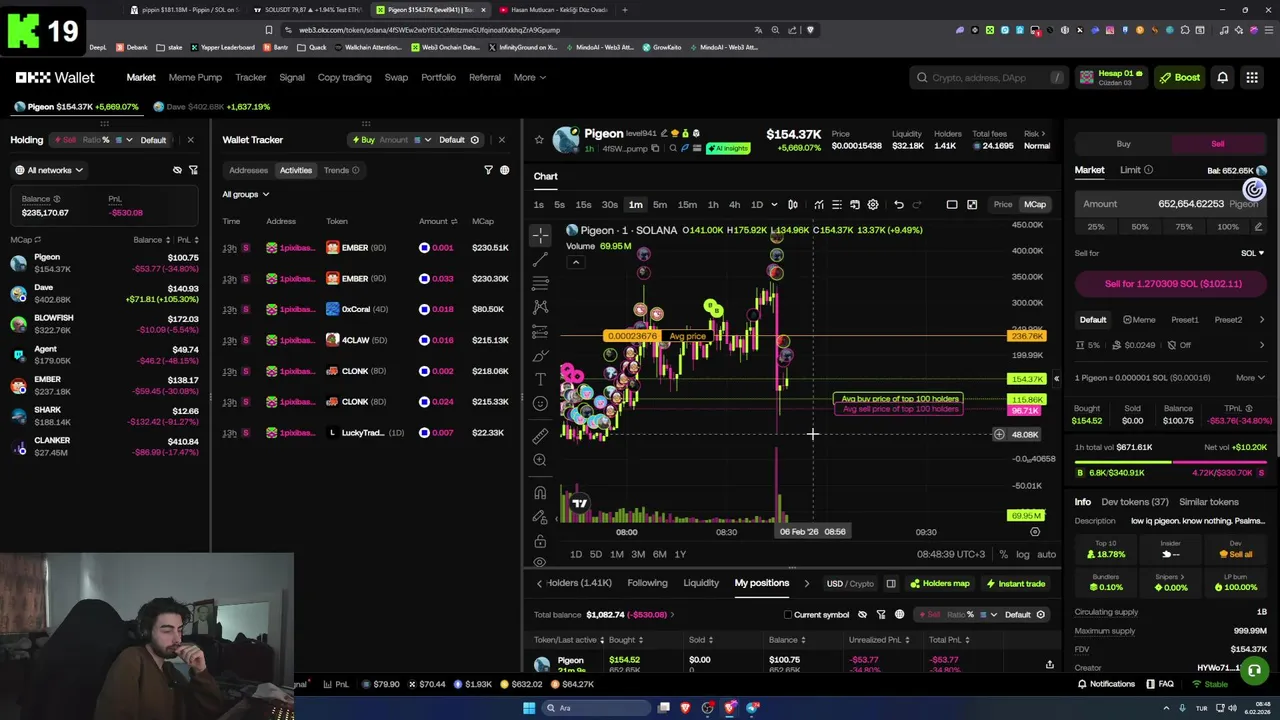Open the All groups dropdown

tap(245, 194)
